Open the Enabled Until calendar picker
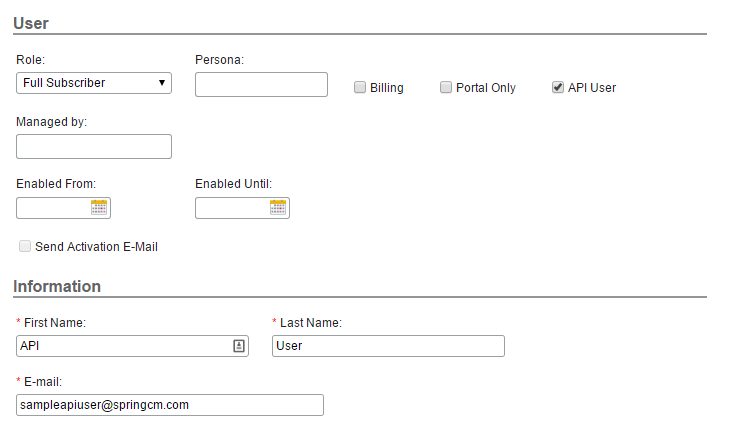The width and height of the screenshot is (733, 428). 278,207
